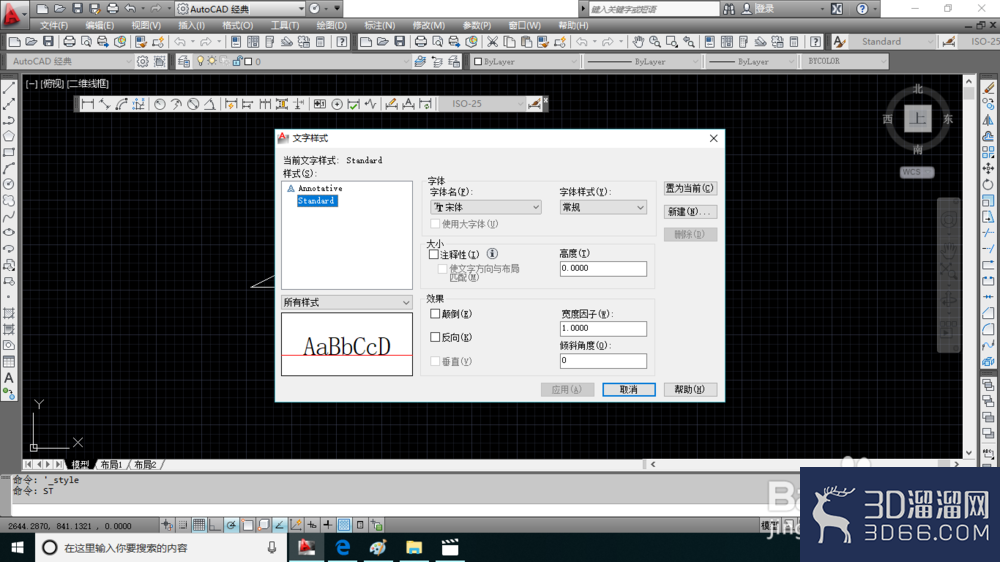The height and width of the screenshot is (562, 1000).
Task: Select the Line draw tool
Action: pyautogui.click(x=9, y=88)
